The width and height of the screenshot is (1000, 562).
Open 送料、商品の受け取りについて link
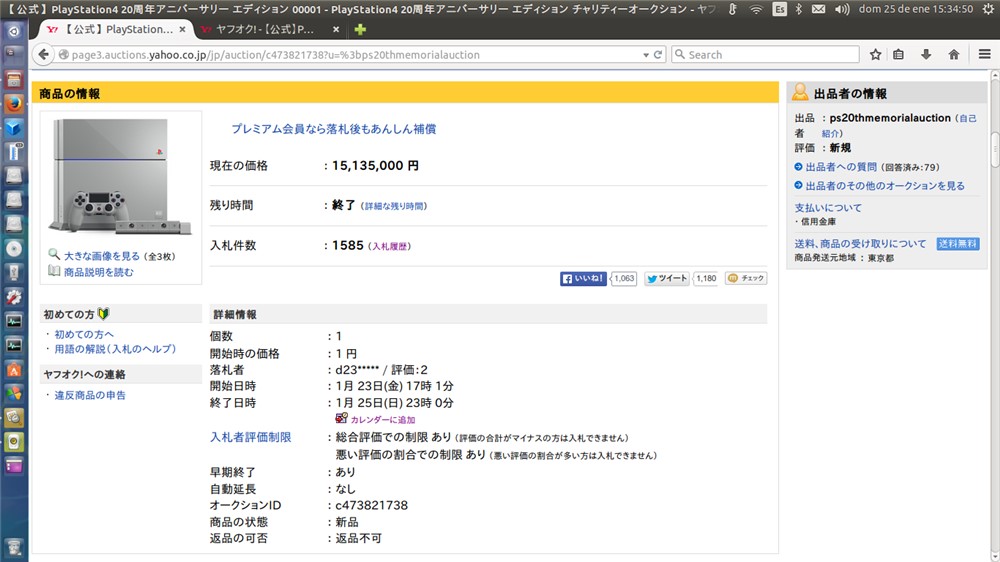[x=860, y=244]
